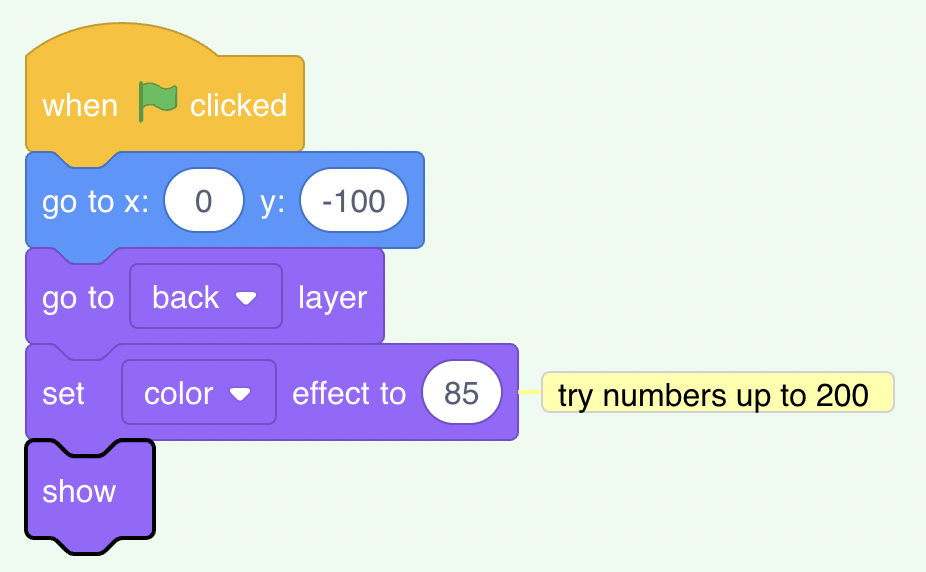Click the 'effect to' text on set block
The image size is (926, 572).
pos(349,393)
